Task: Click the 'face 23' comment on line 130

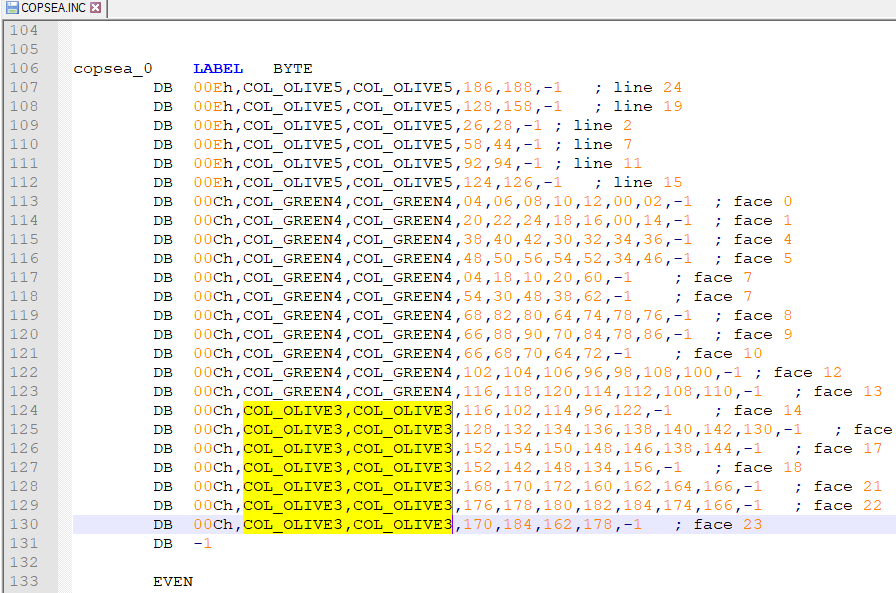Action: point(727,525)
